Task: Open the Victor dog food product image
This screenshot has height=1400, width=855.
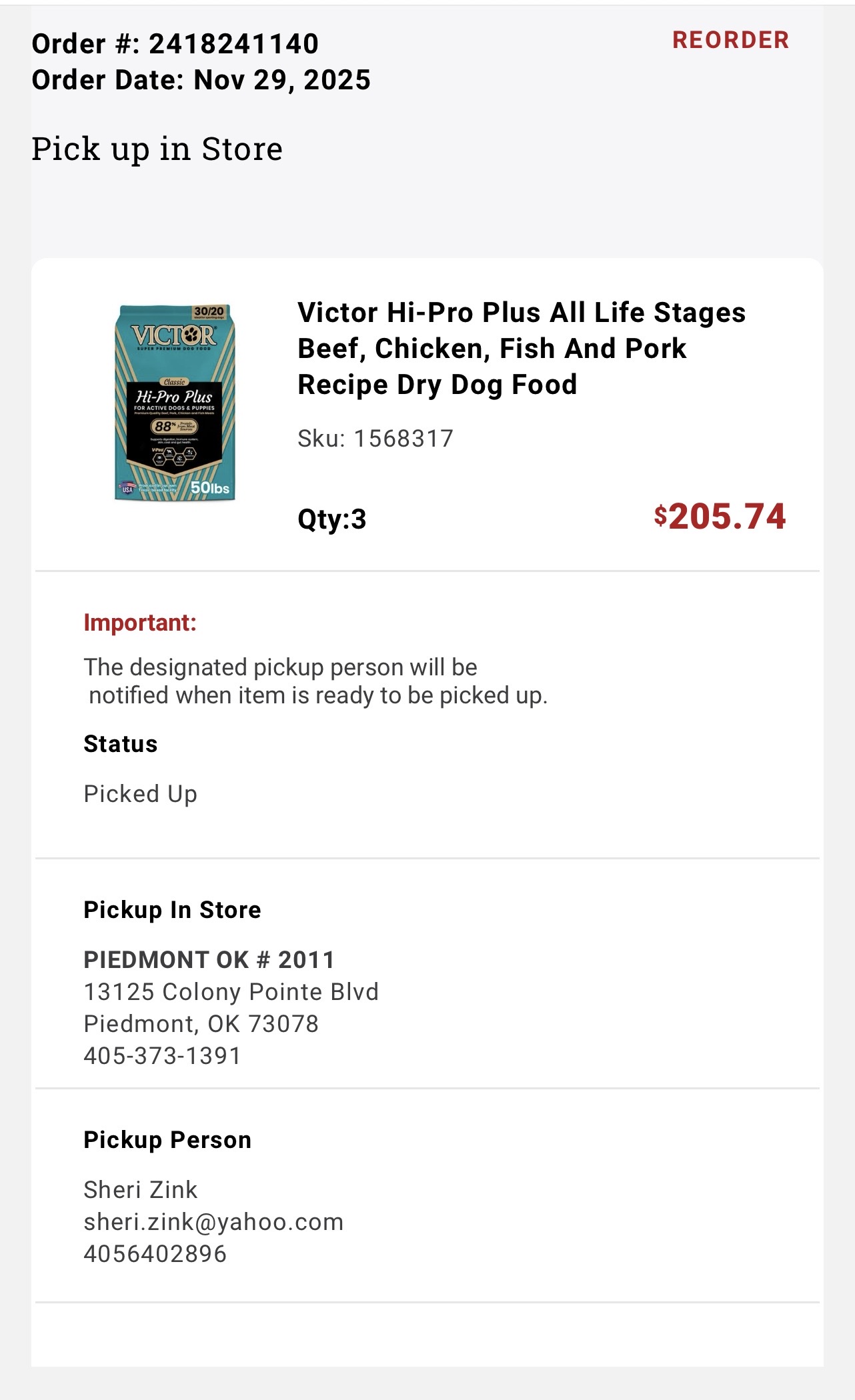Action: click(175, 403)
